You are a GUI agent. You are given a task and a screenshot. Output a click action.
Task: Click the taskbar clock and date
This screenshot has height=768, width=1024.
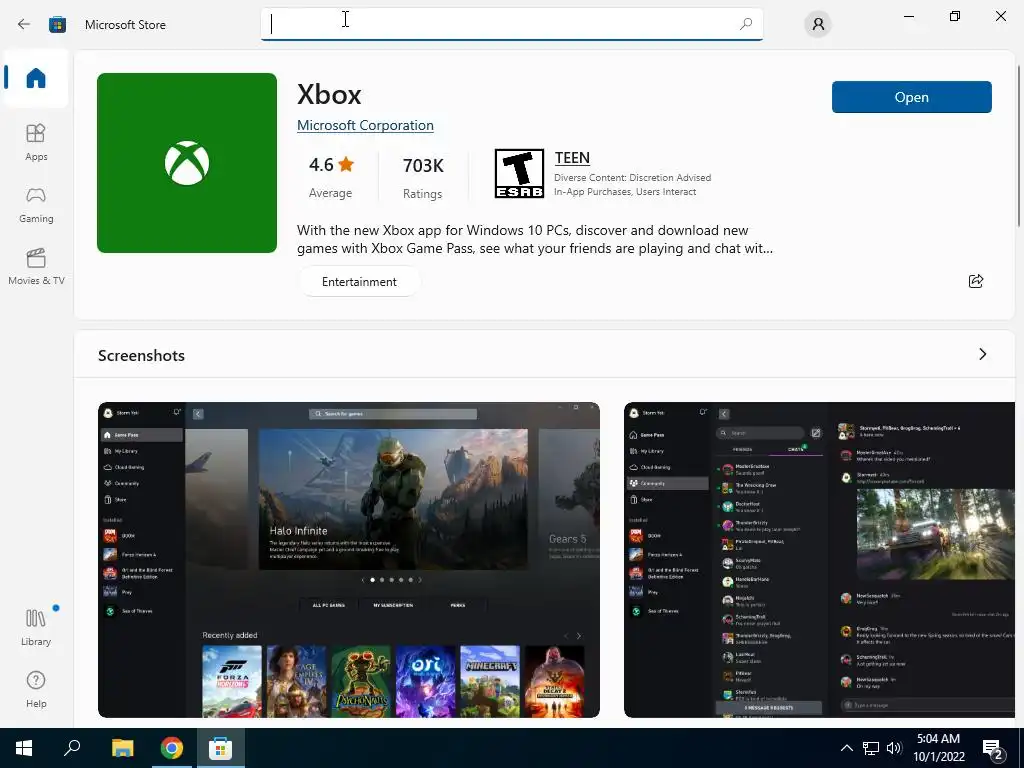click(938, 748)
